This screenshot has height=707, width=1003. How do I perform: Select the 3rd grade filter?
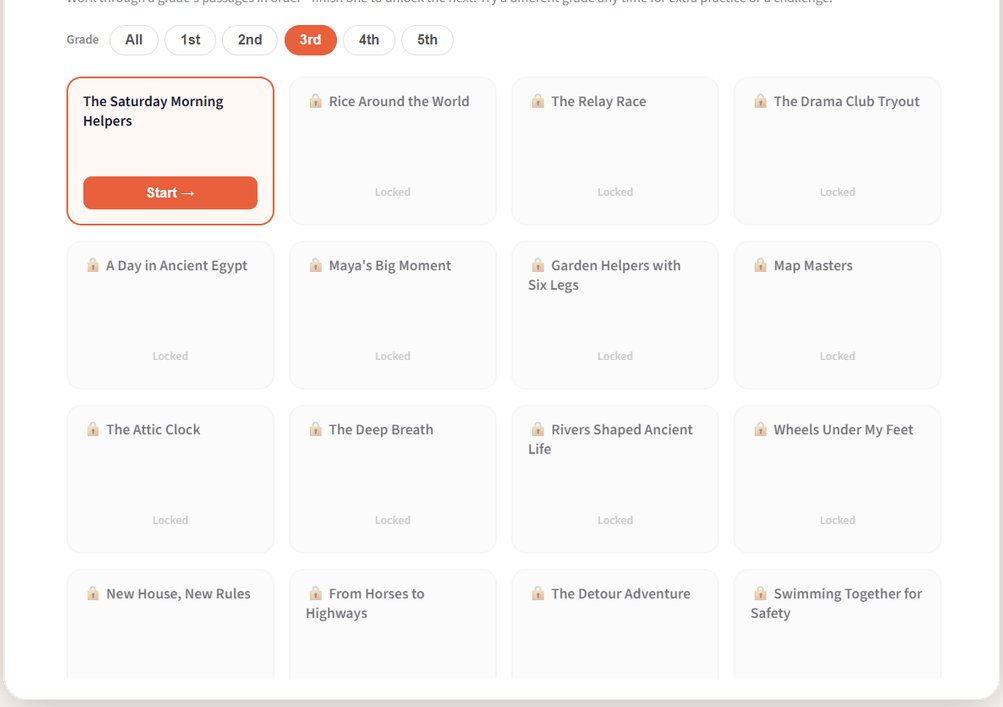point(310,40)
